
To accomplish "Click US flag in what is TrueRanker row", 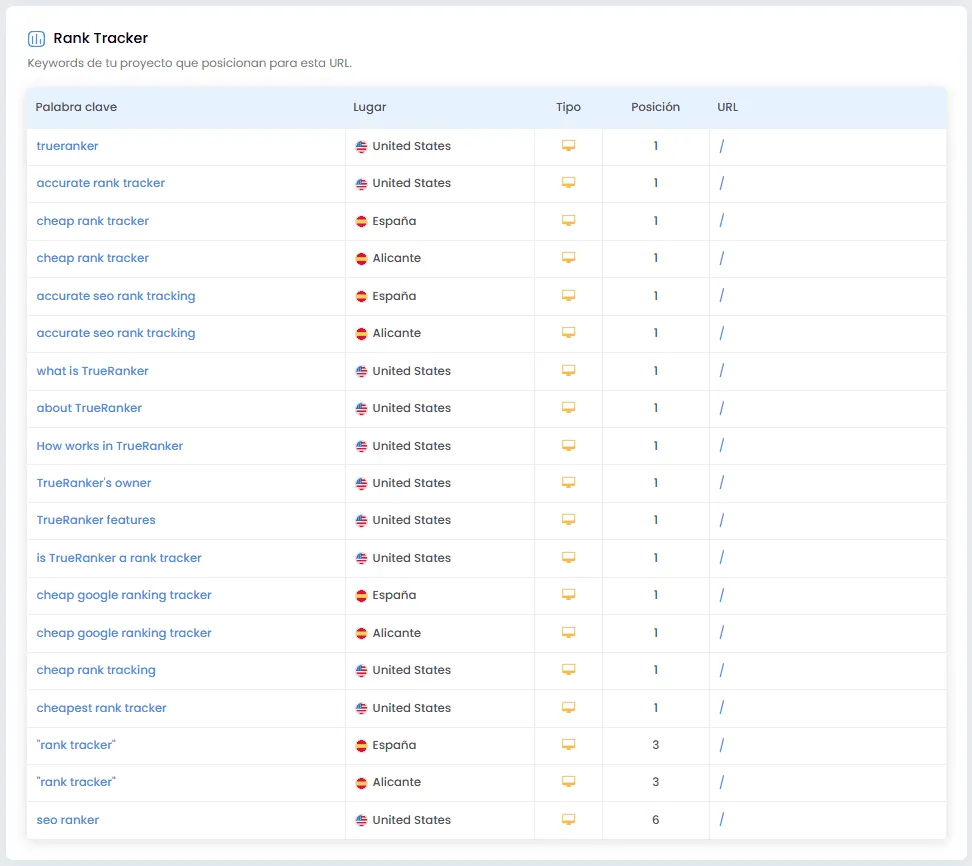I will pyautogui.click(x=361, y=372).
